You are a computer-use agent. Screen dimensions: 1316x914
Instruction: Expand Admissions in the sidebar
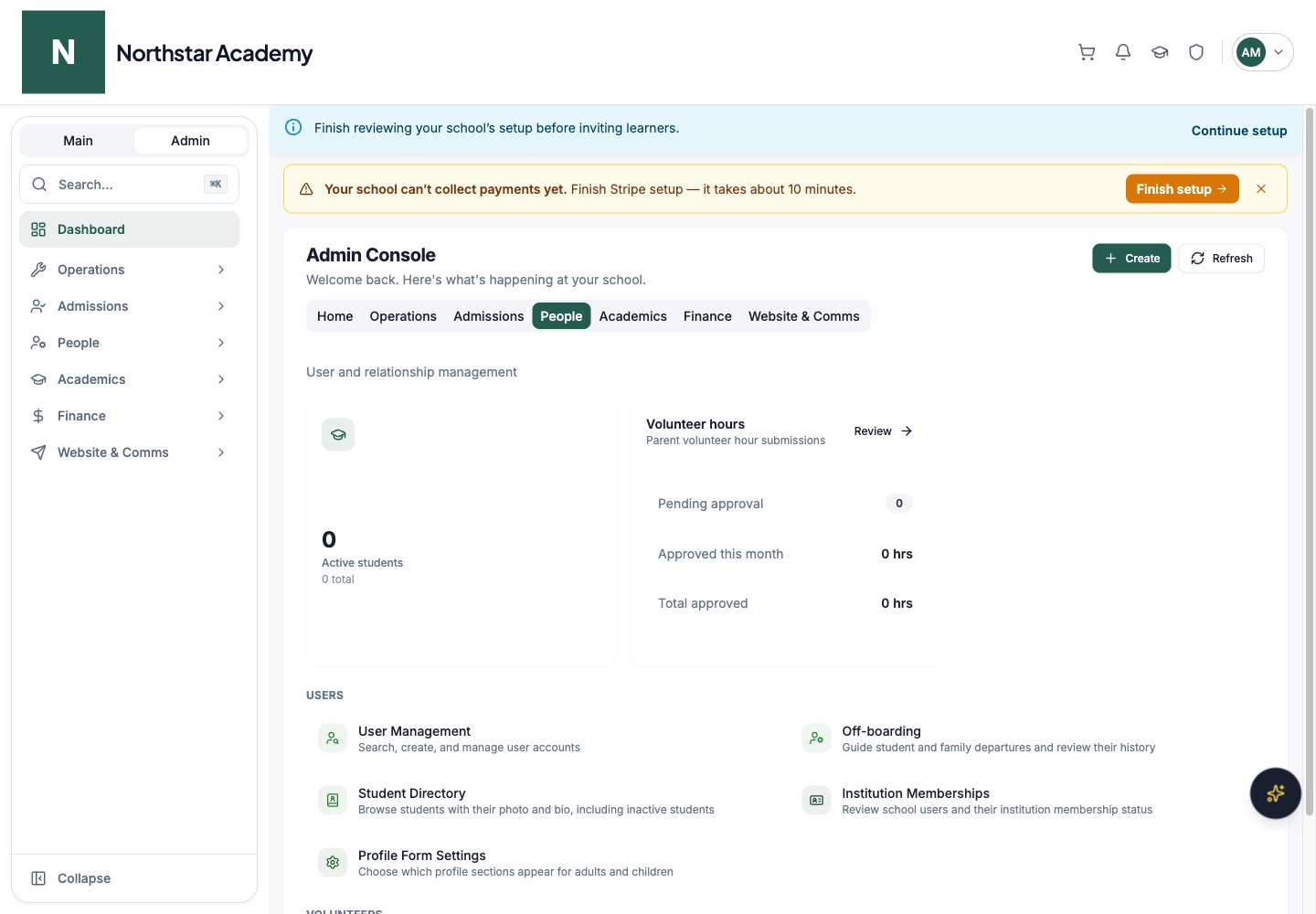[129, 306]
